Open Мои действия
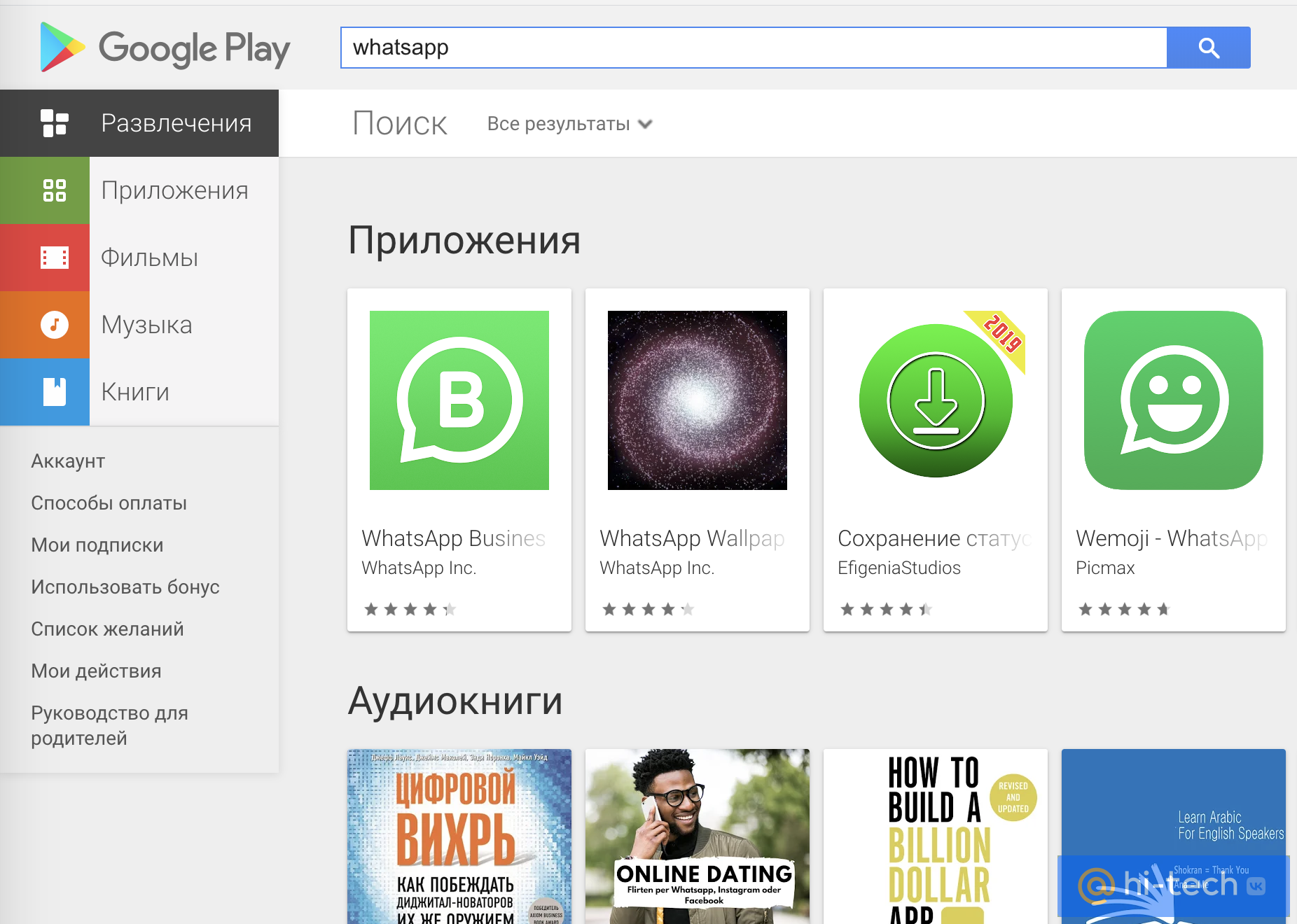Viewport: 1297px width, 924px height. click(96, 671)
